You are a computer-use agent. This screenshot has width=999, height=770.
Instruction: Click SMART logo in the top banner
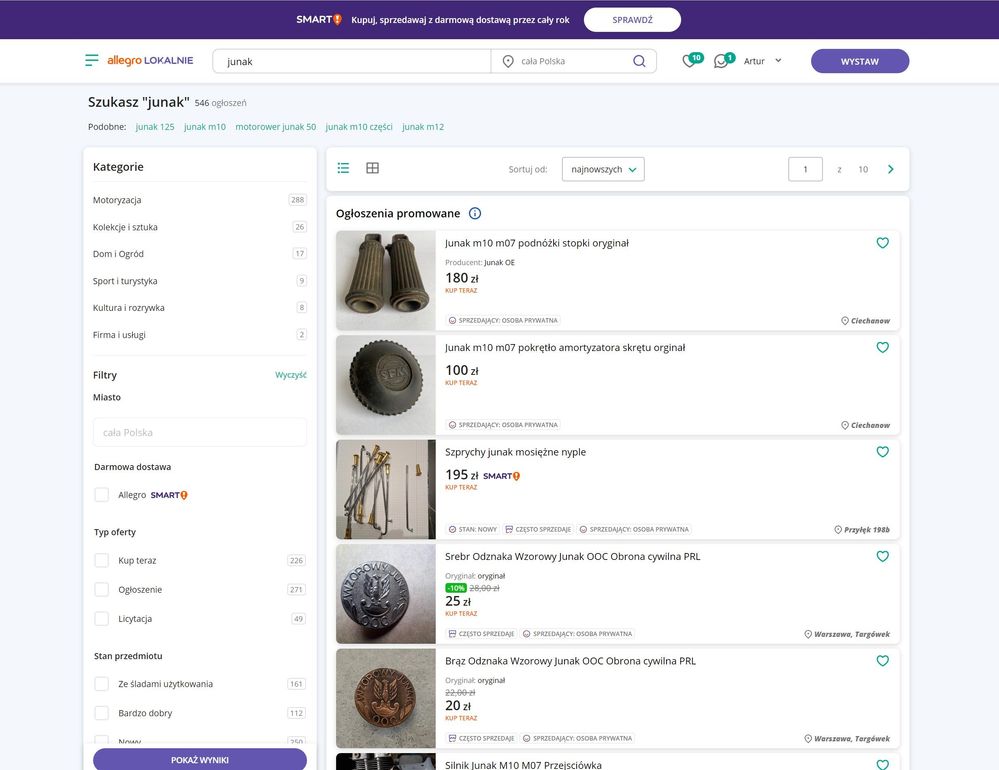319,20
